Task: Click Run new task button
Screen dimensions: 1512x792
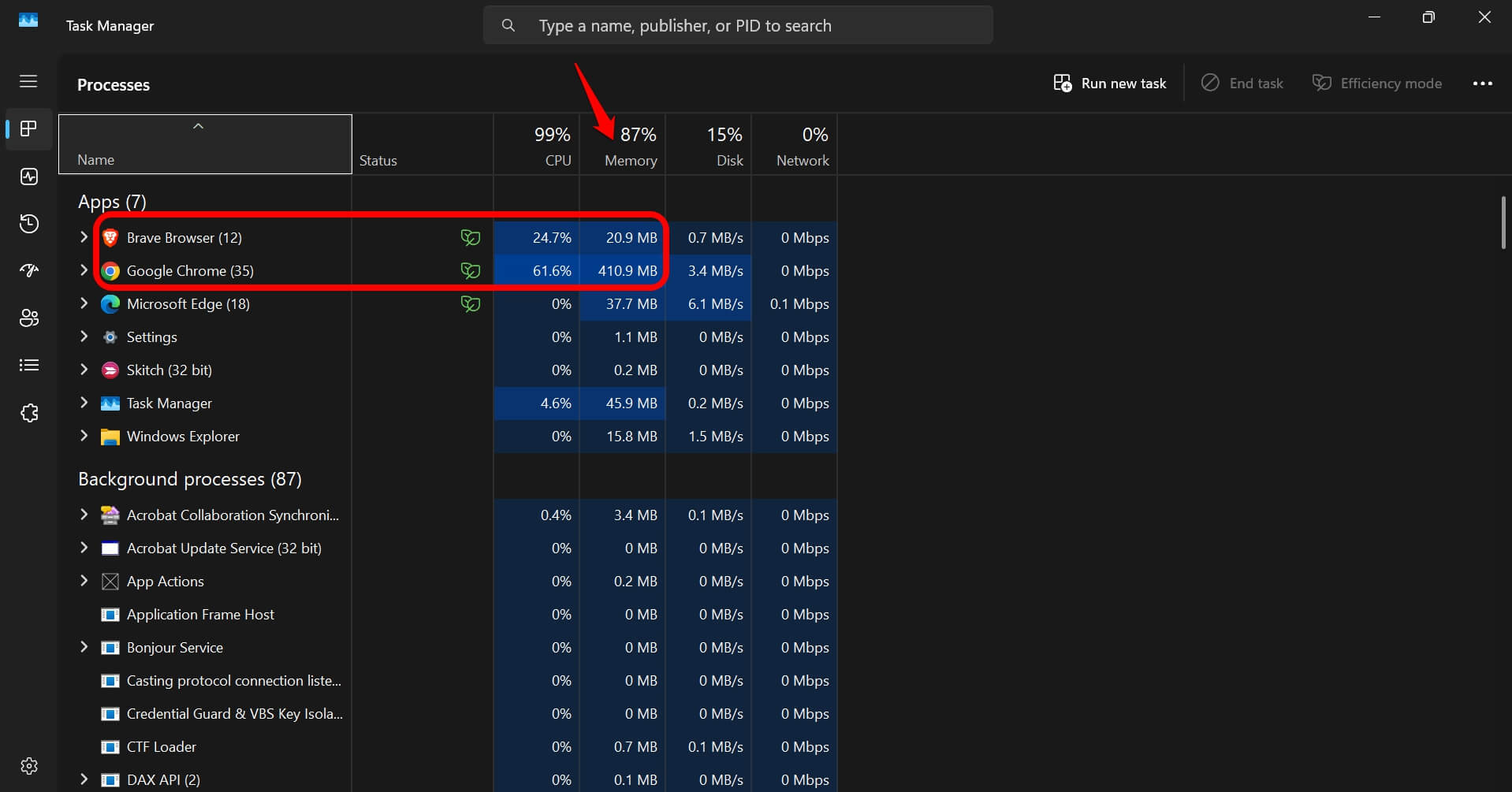Action: click(x=1109, y=84)
